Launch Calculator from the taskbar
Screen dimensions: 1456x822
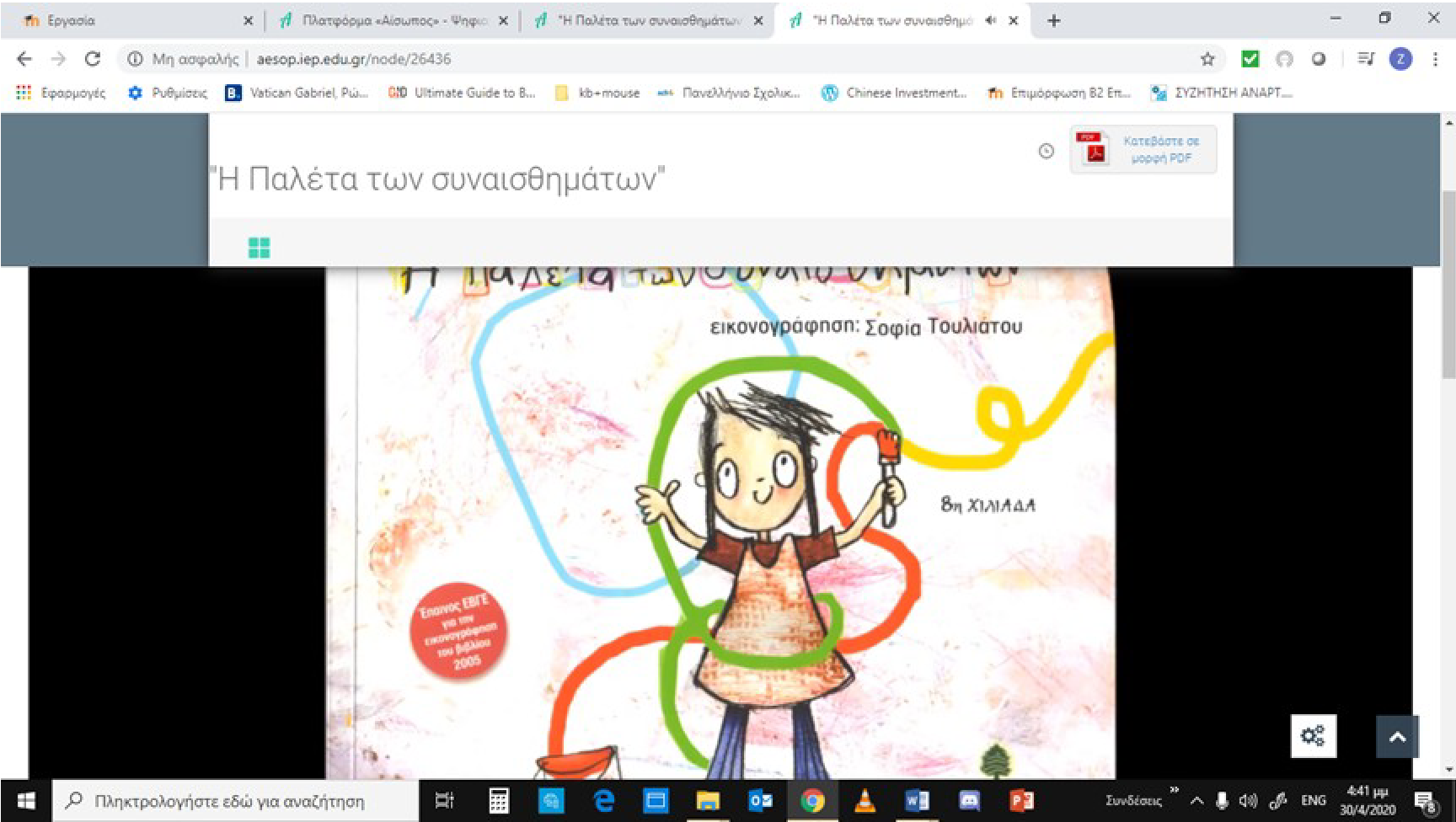click(x=499, y=800)
